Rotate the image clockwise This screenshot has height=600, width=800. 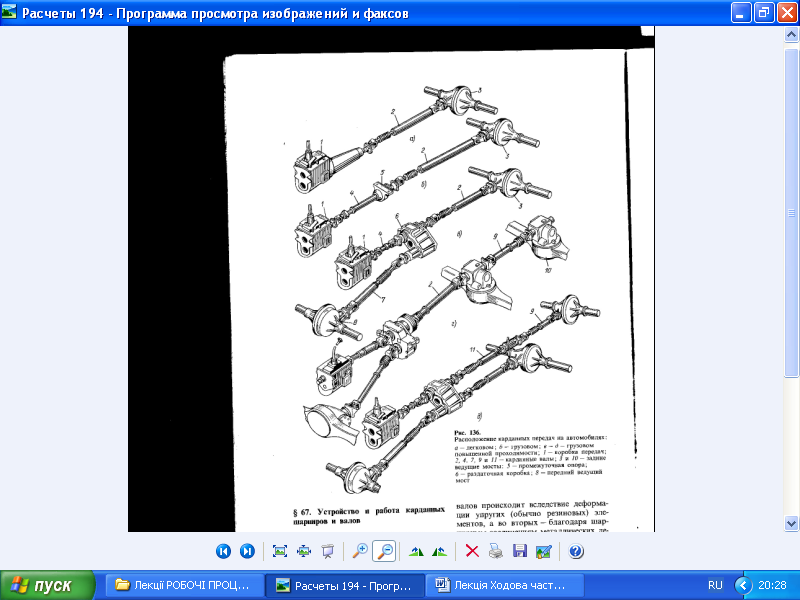coord(416,551)
